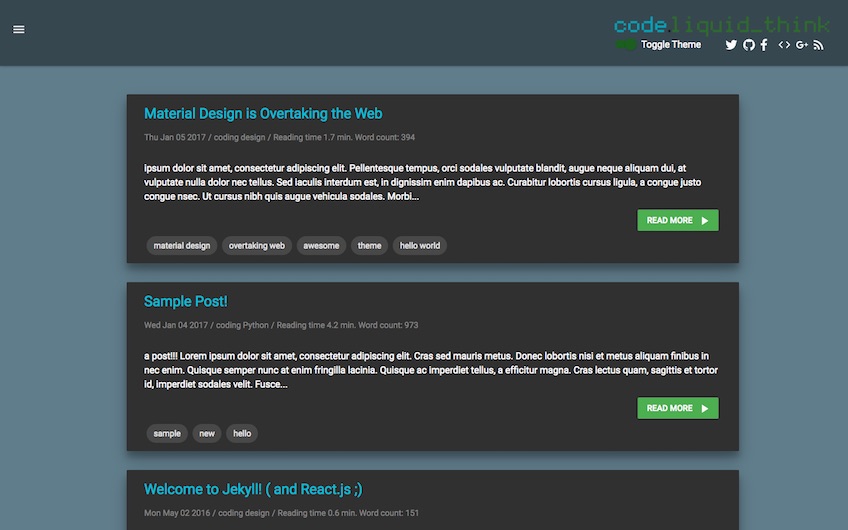Select the sample tag under Sample Post
The width and height of the screenshot is (848, 530).
tap(167, 433)
